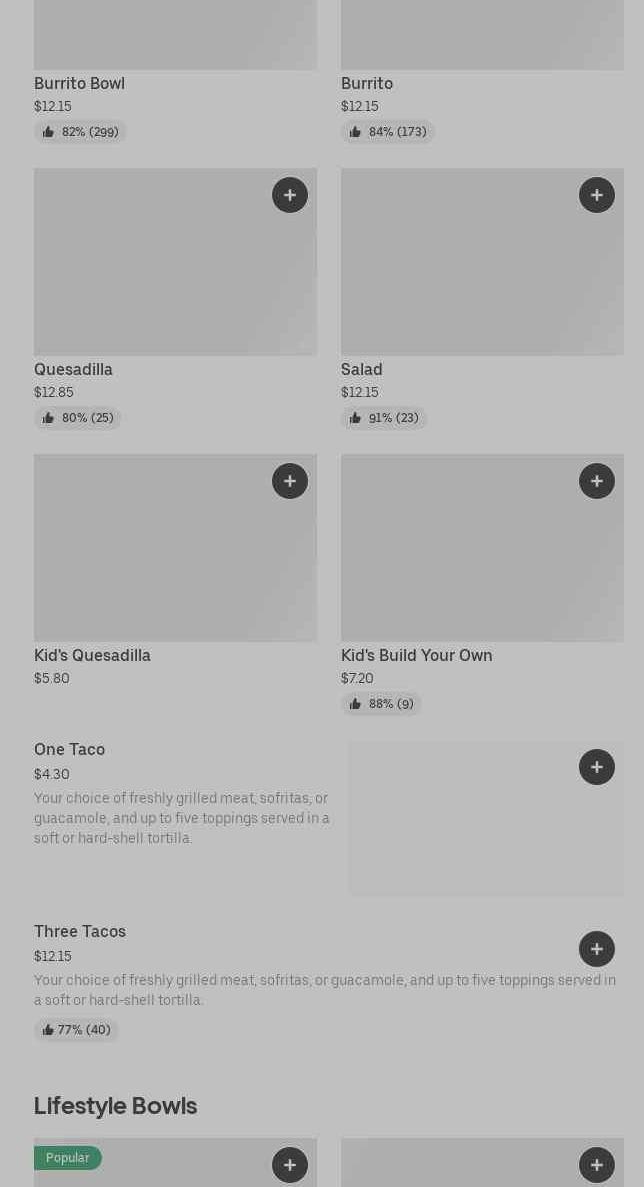Open the Burrito item title
Image resolution: width=644 pixels, height=1187 pixels.
click(367, 84)
